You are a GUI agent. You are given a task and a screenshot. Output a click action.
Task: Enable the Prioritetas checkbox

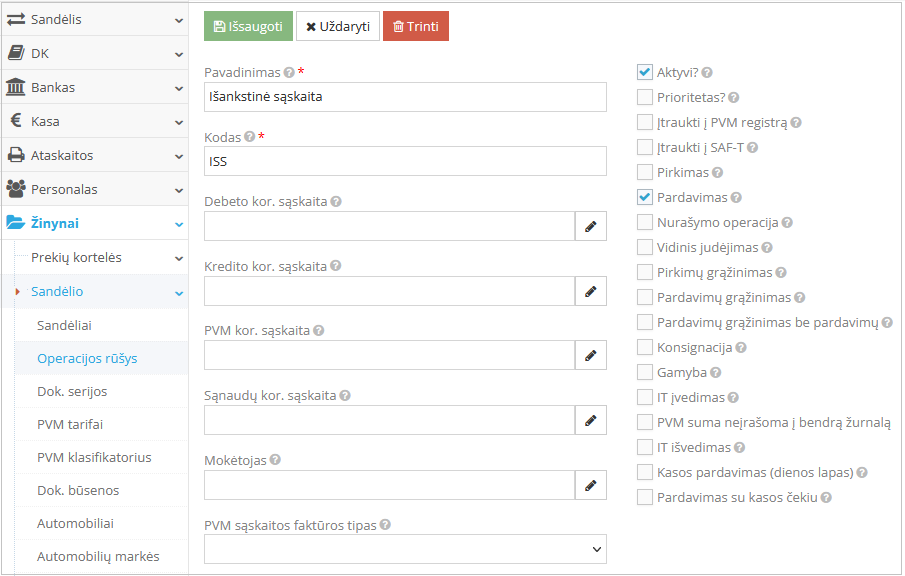645,98
